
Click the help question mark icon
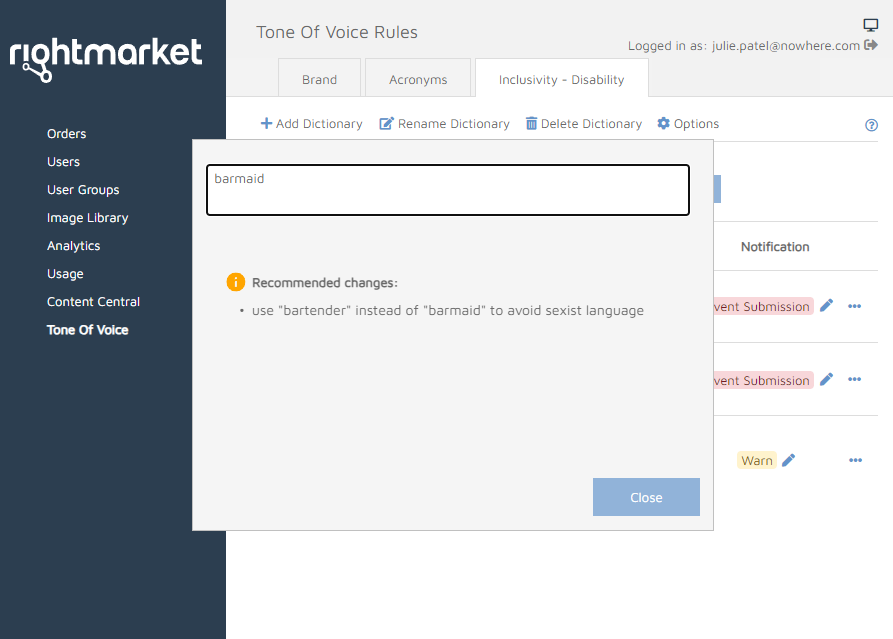point(871,125)
